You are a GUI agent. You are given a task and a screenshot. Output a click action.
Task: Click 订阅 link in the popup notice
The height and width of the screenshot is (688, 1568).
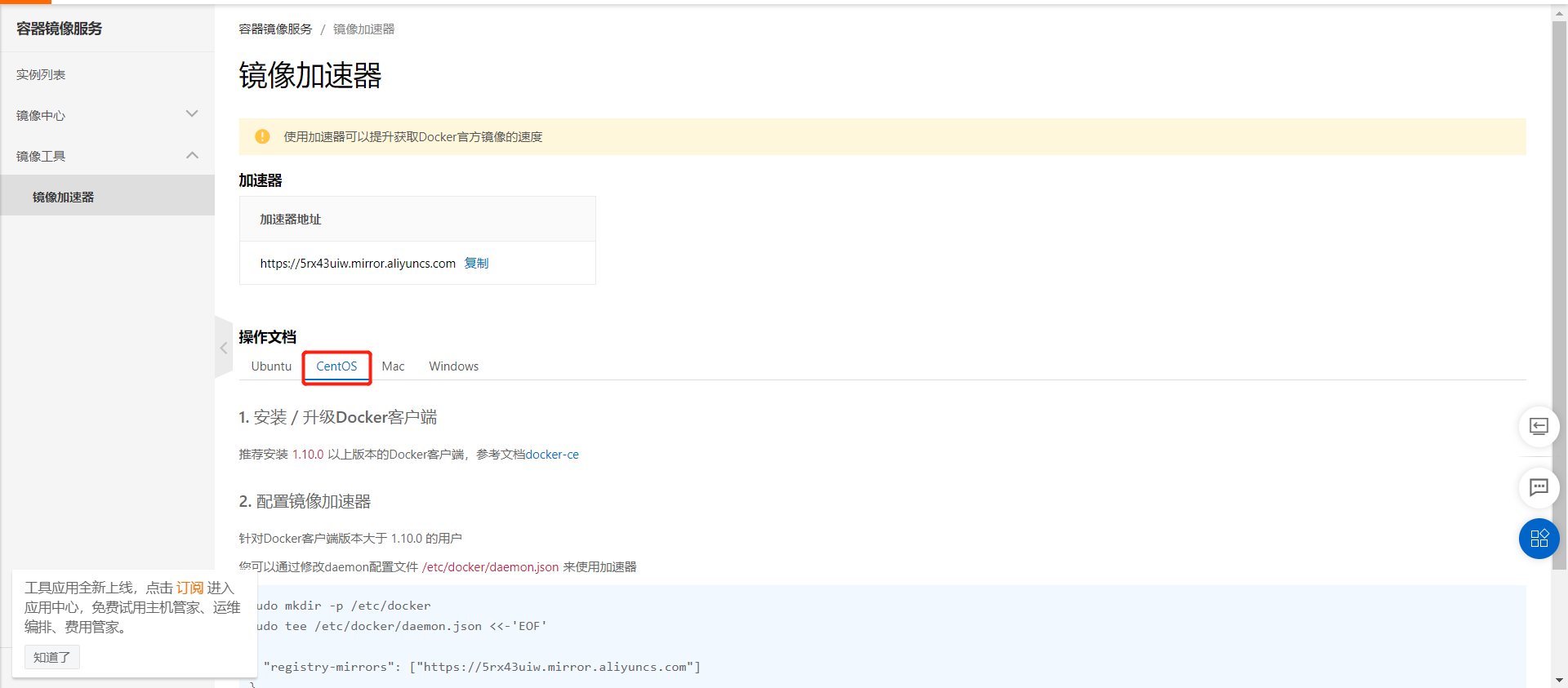189,588
